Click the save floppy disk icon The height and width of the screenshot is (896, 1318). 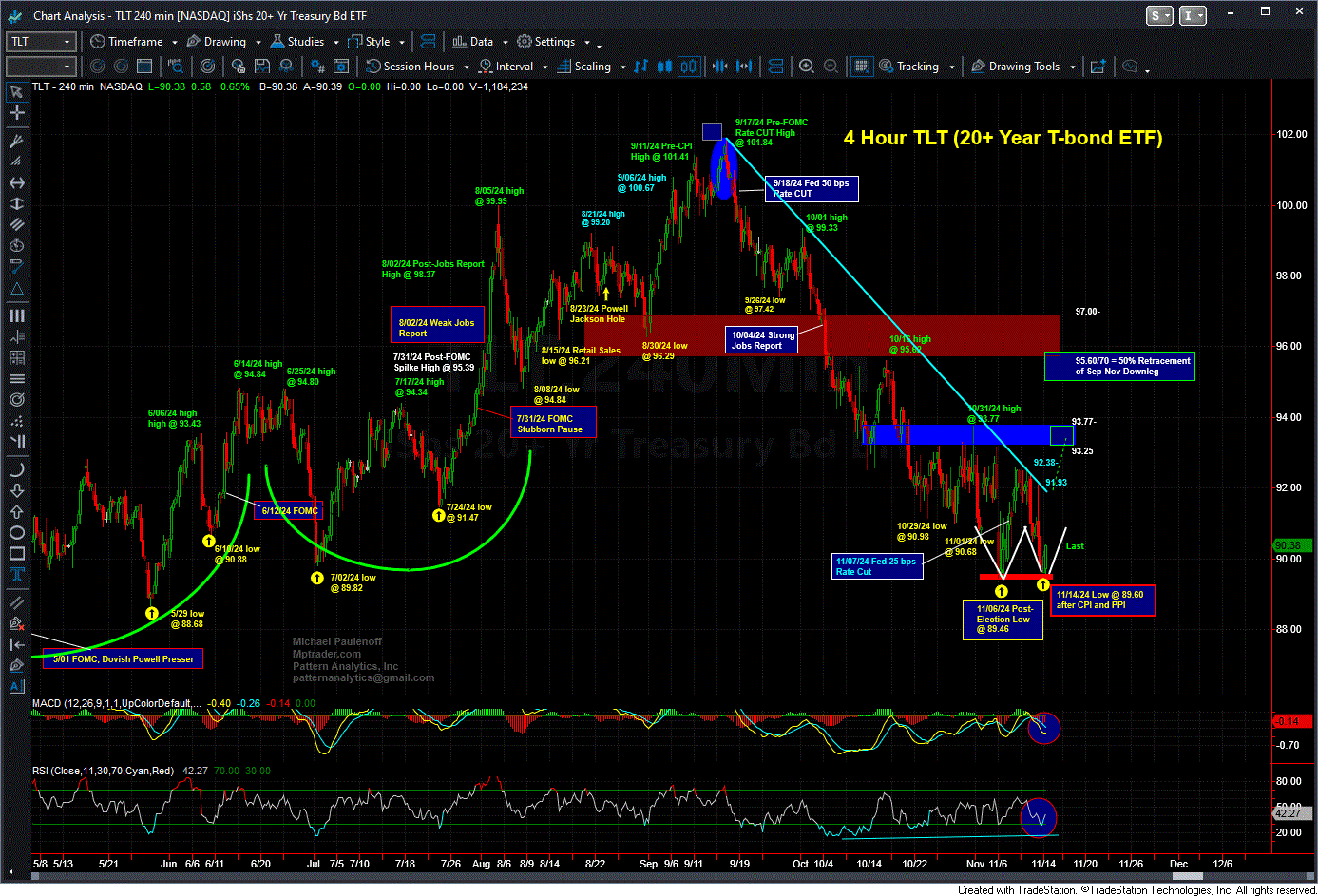tap(262, 66)
